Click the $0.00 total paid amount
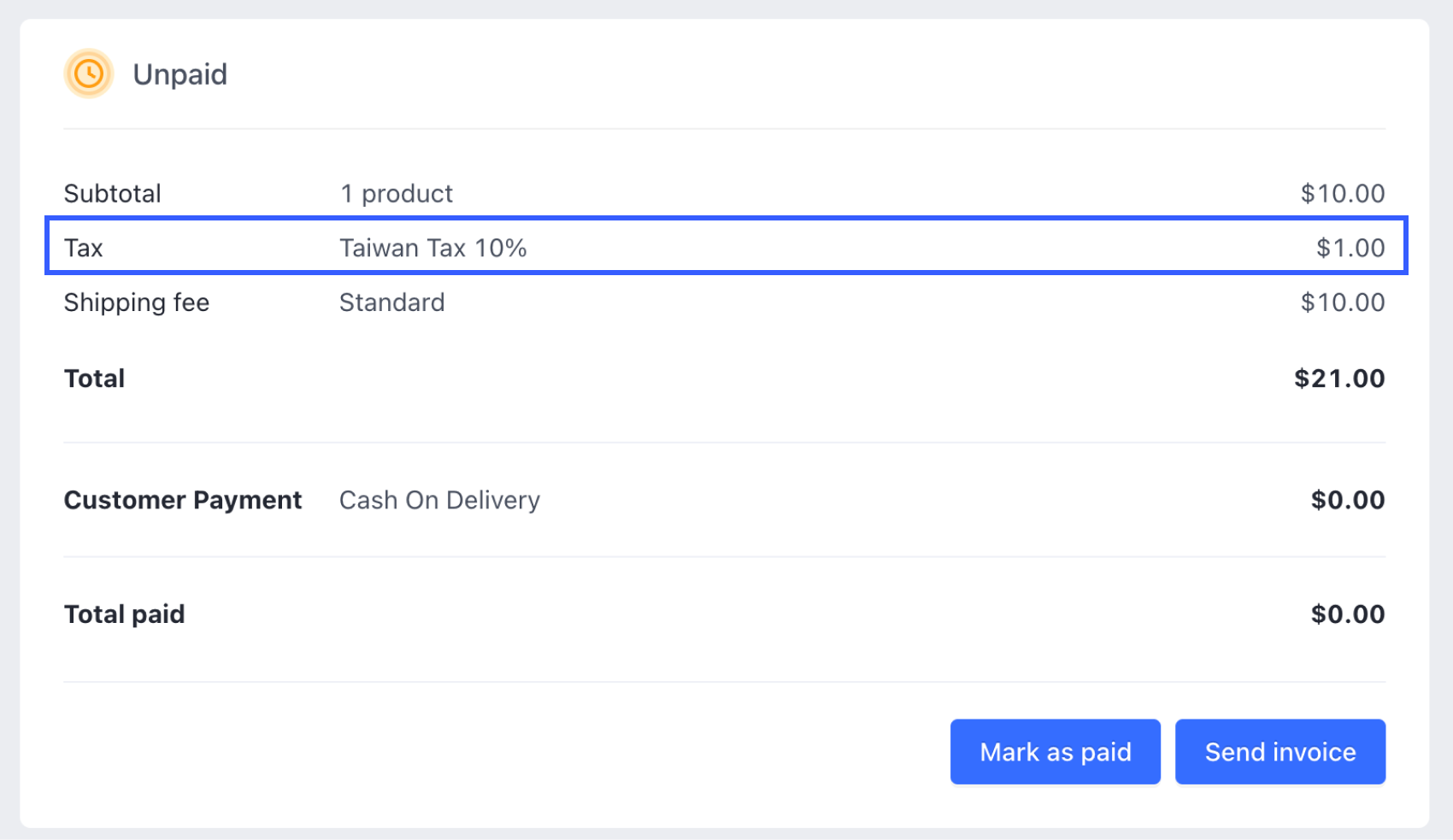Viewport: 1453px width, 840px height. 1349,613
